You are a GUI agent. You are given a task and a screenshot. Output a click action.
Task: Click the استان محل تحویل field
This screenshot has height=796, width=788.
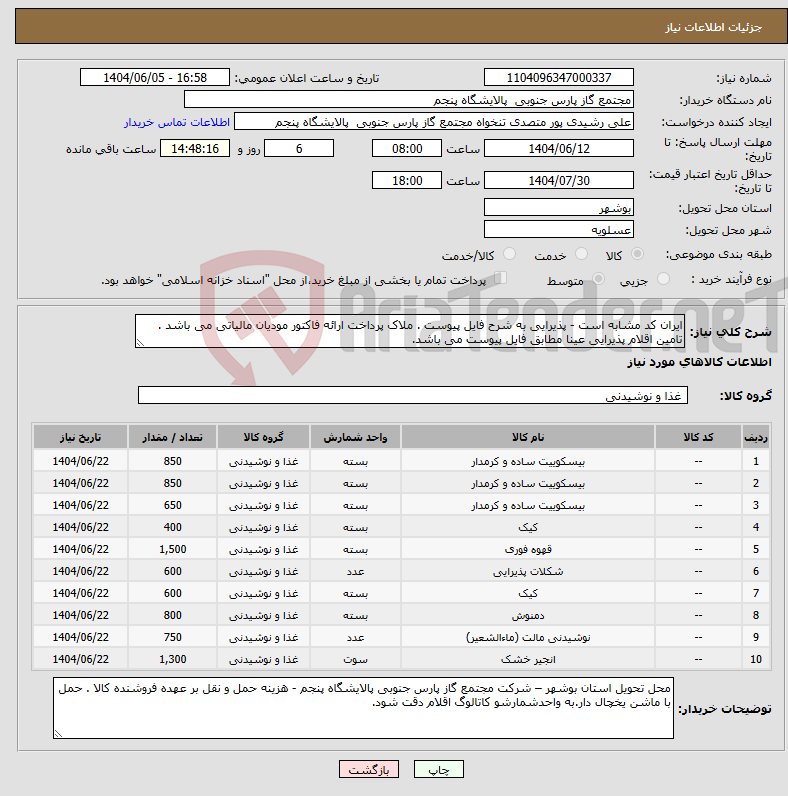coord(558,208)
